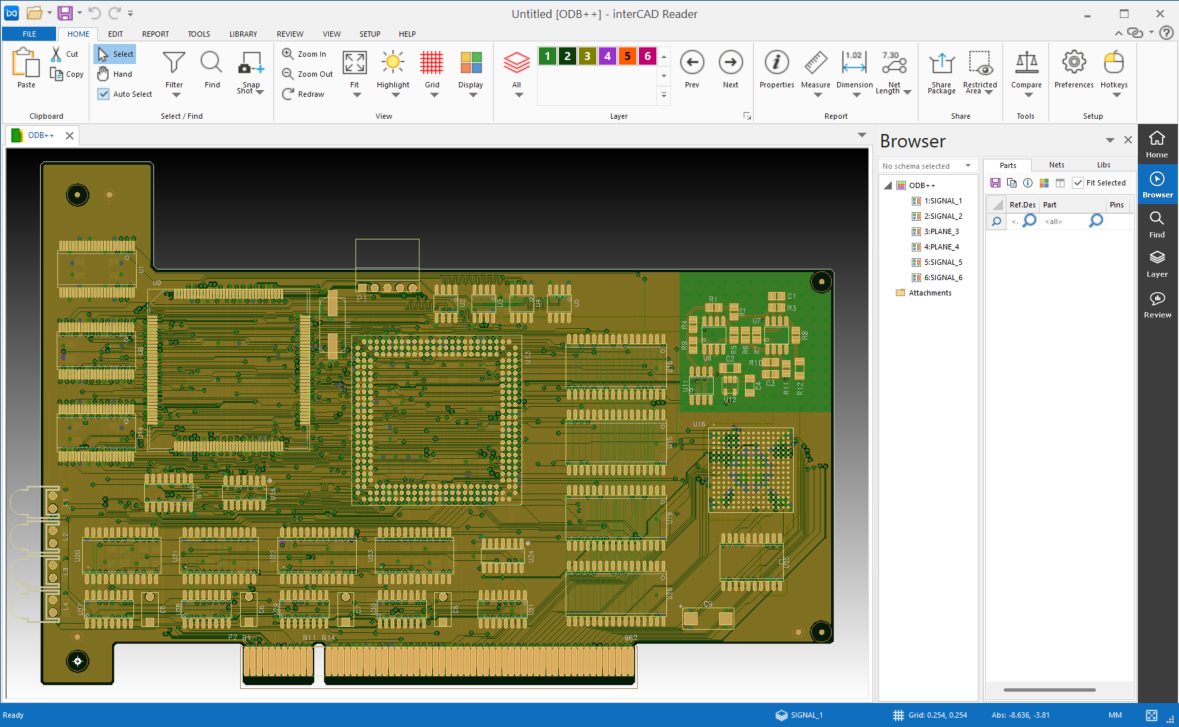Viewport: 1179px width, 727px height.
Task: Click the Measure ruler tool
Action: (x=815, y=68)
